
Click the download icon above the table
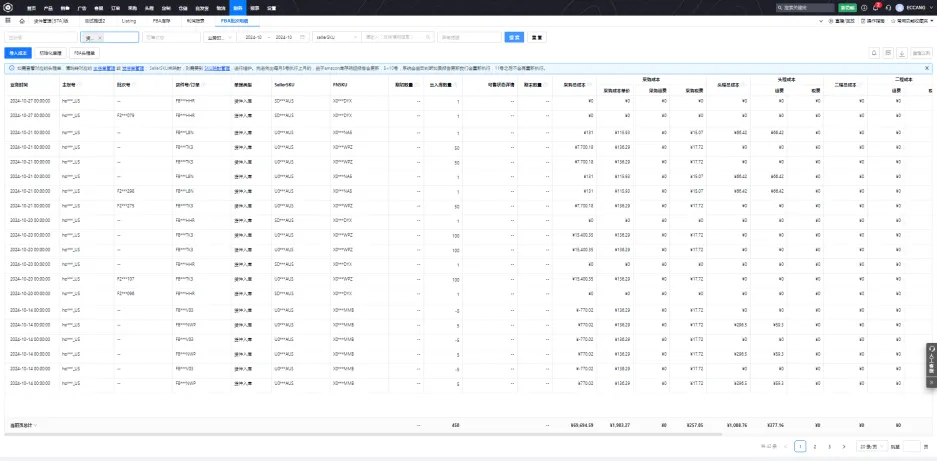click(902, 53)
